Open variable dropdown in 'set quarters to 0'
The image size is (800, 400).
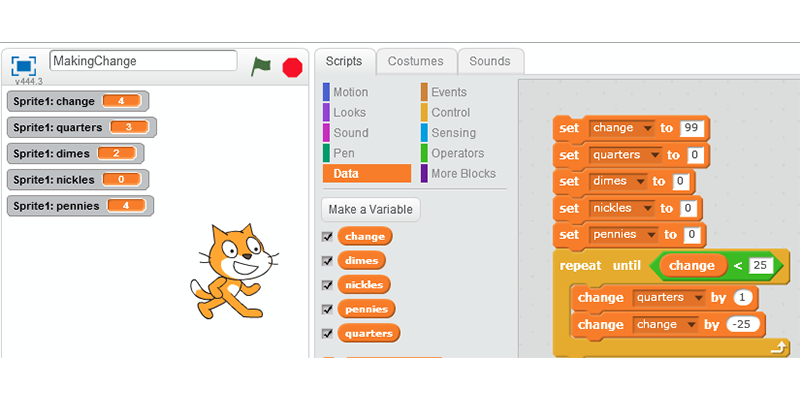click(x=655, y=155)
